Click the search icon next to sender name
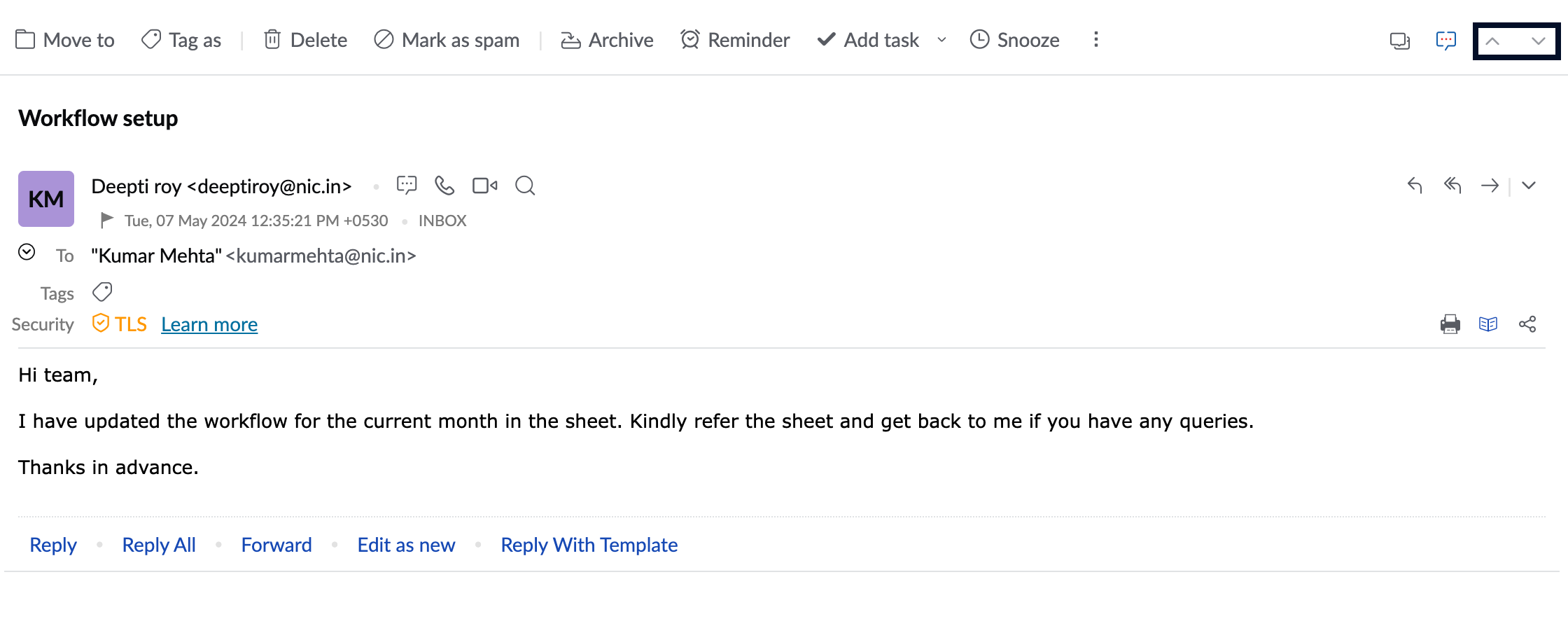 525,186
